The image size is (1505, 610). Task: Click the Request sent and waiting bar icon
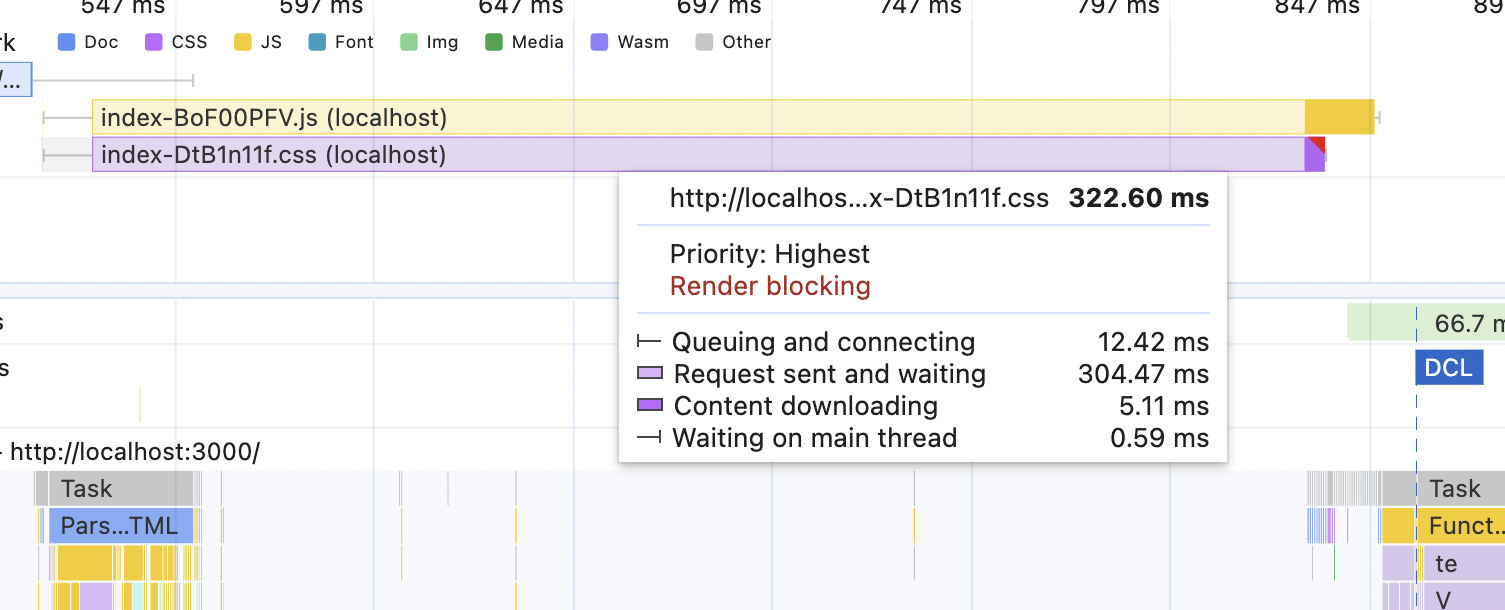(652, 374)
